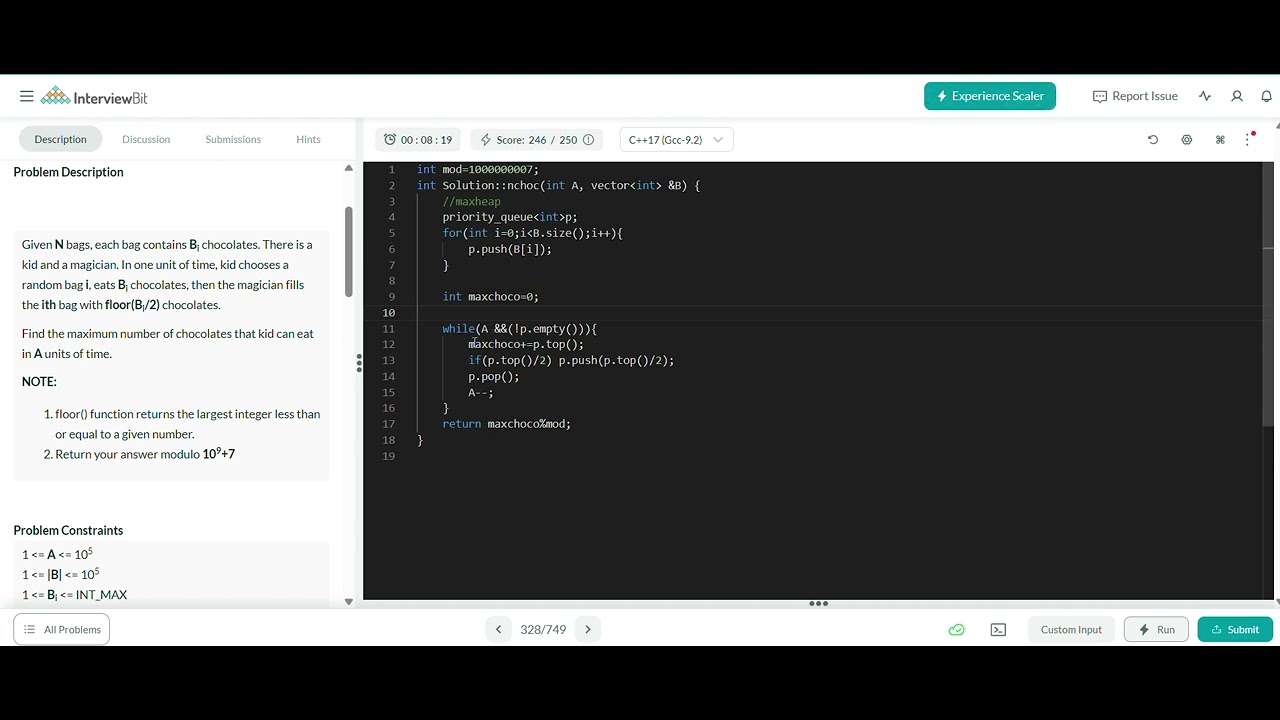Image resolution: width=1280 pixels, height=720 pixels.
Task: Click the Problem Description heading
Action: [68, 172]
